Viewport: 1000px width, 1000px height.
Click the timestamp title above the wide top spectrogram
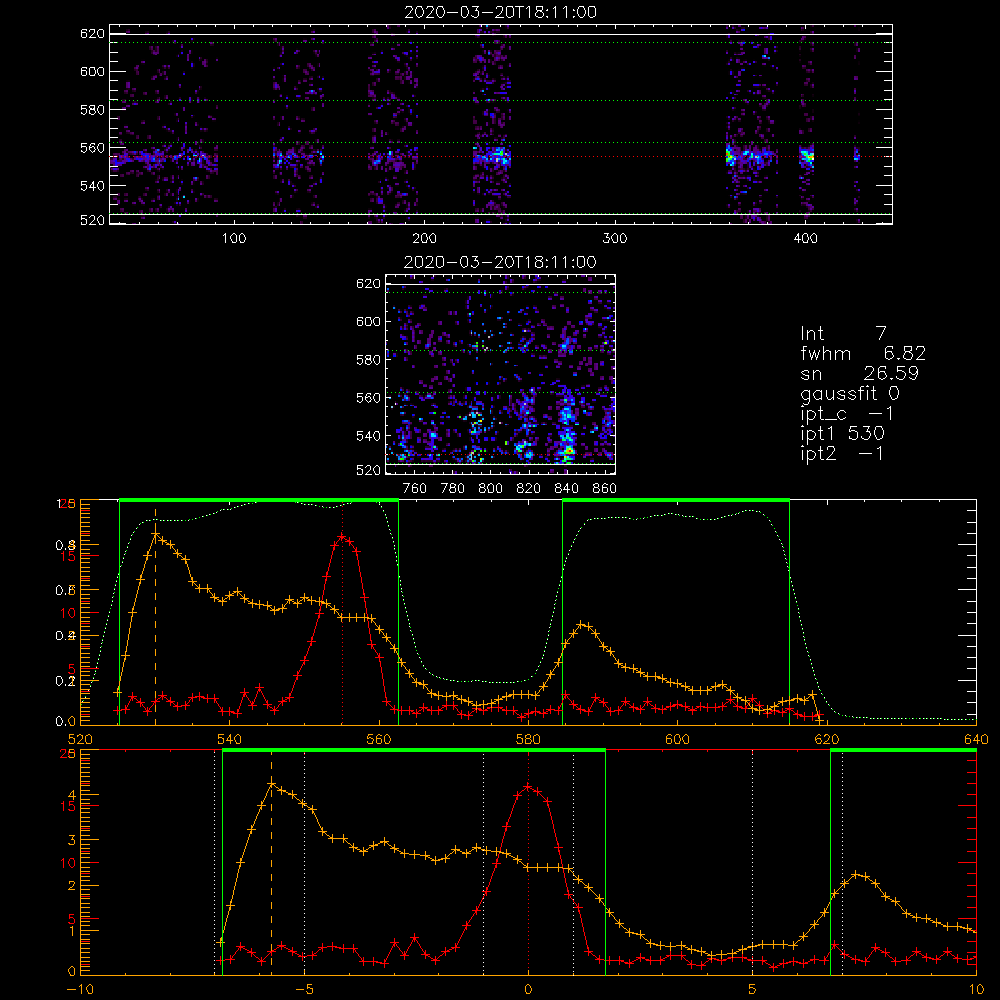501,12
